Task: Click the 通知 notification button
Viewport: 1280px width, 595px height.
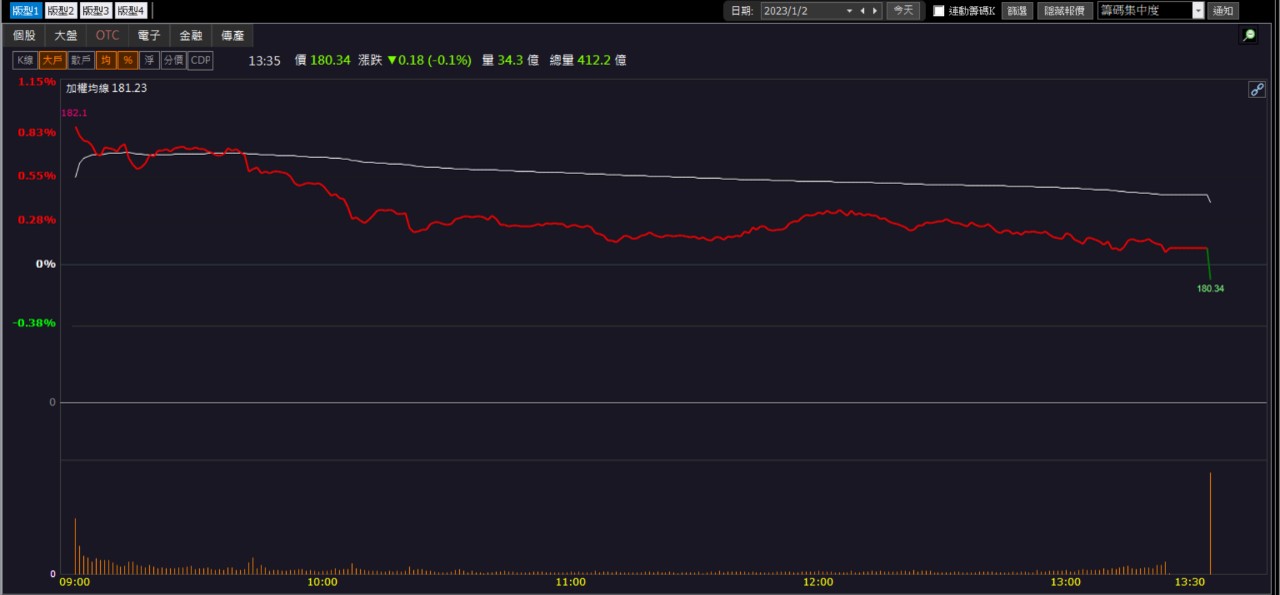Action: tap(1223, 11)
